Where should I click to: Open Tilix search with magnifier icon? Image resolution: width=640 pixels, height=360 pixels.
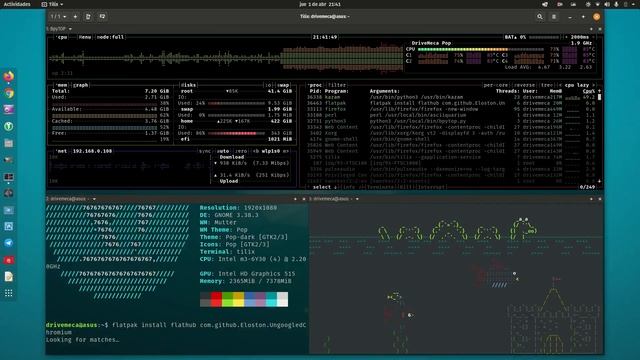(x=540, y=17)
